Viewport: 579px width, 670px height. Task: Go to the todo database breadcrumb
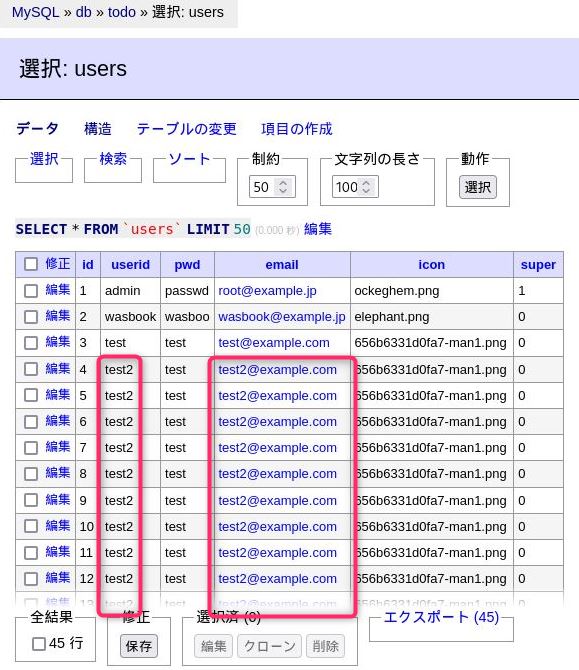121,12
